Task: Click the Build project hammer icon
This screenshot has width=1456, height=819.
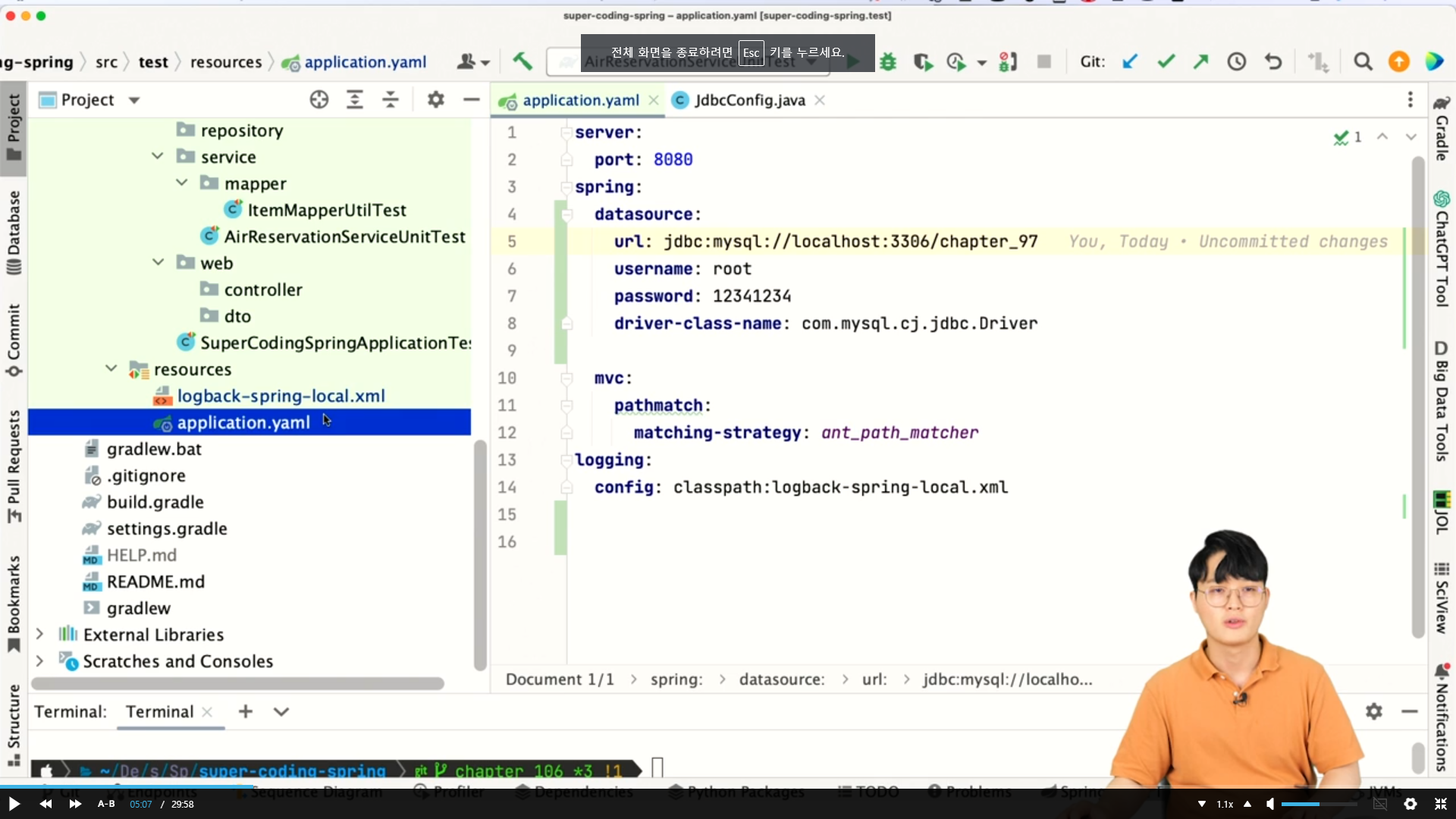Action: point(522,61)
